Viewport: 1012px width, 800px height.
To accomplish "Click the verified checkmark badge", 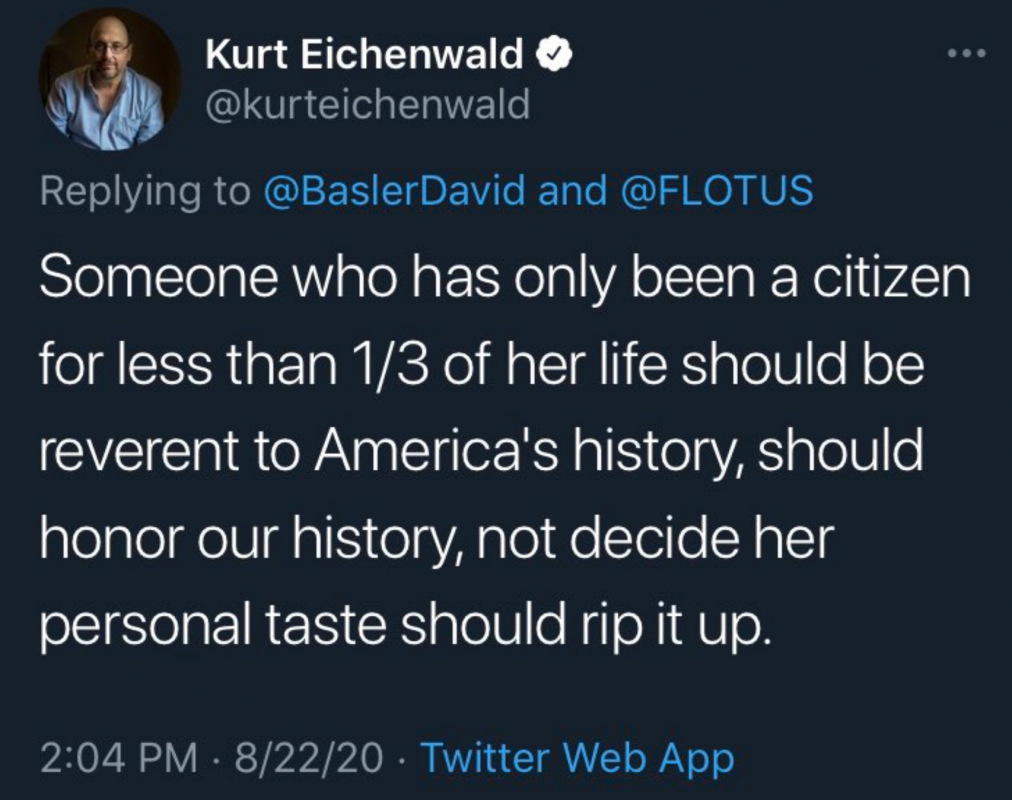I will [x=554, y=54].
